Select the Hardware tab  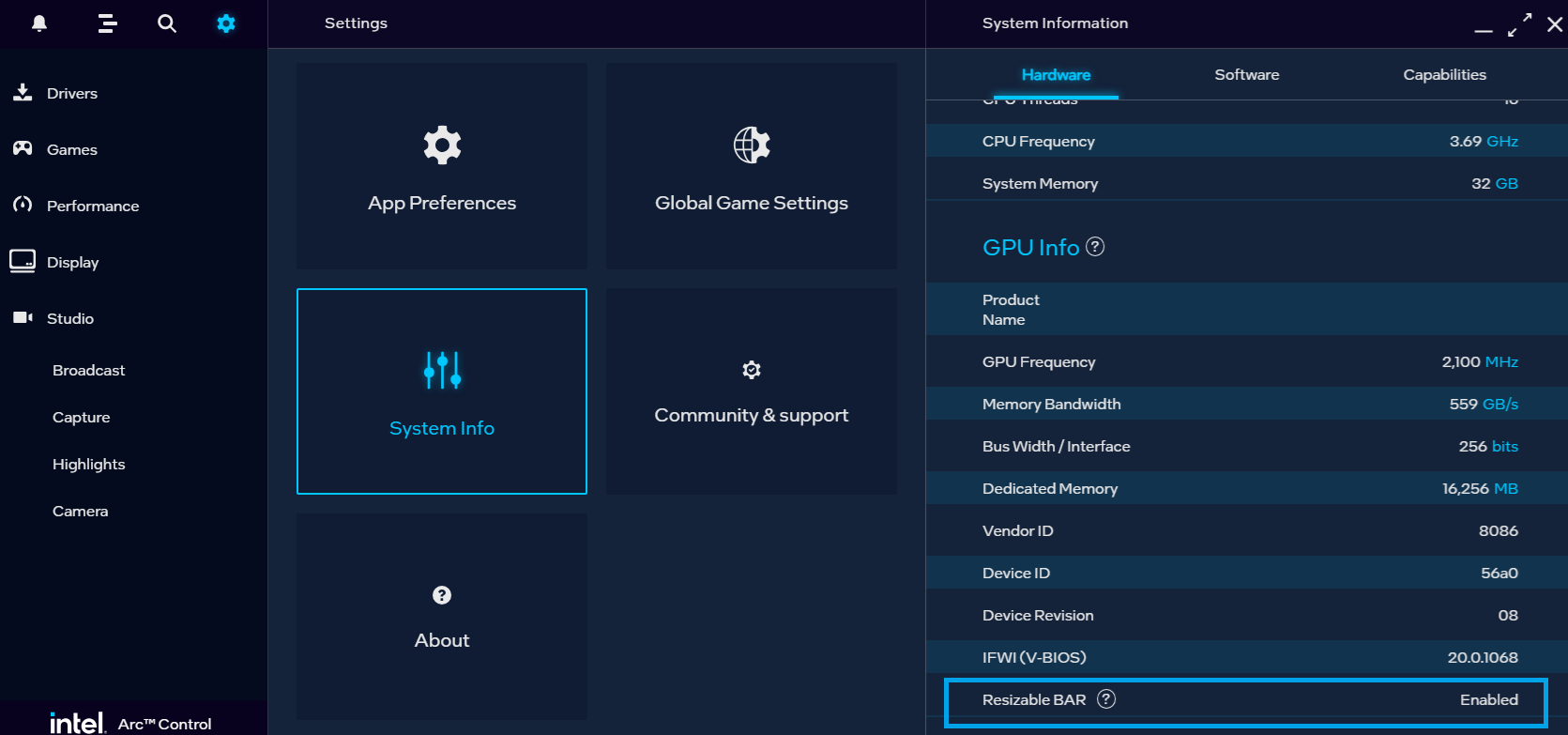pos(1056,75)
